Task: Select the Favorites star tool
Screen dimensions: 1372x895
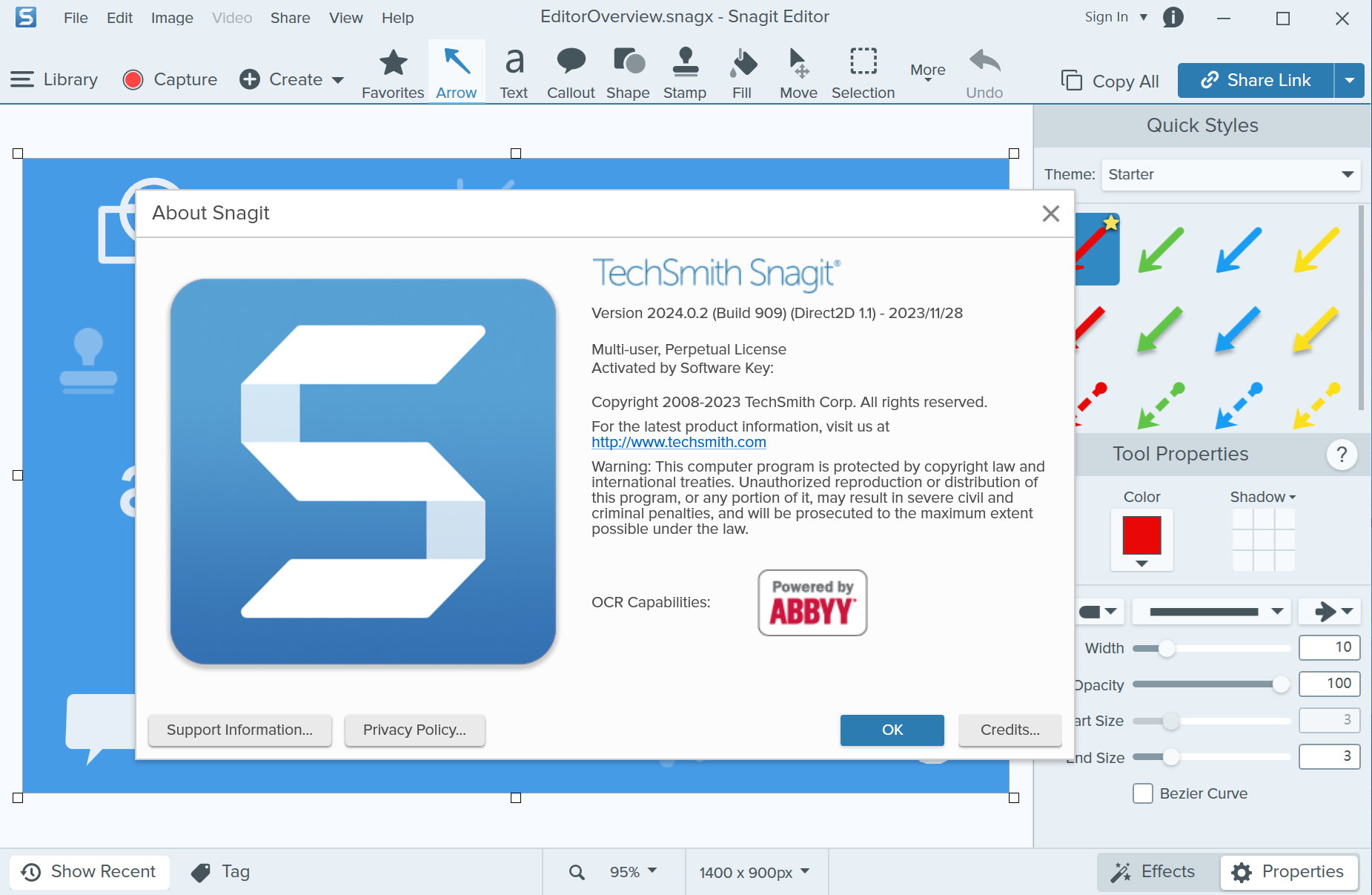Action: tap(393, 73)
